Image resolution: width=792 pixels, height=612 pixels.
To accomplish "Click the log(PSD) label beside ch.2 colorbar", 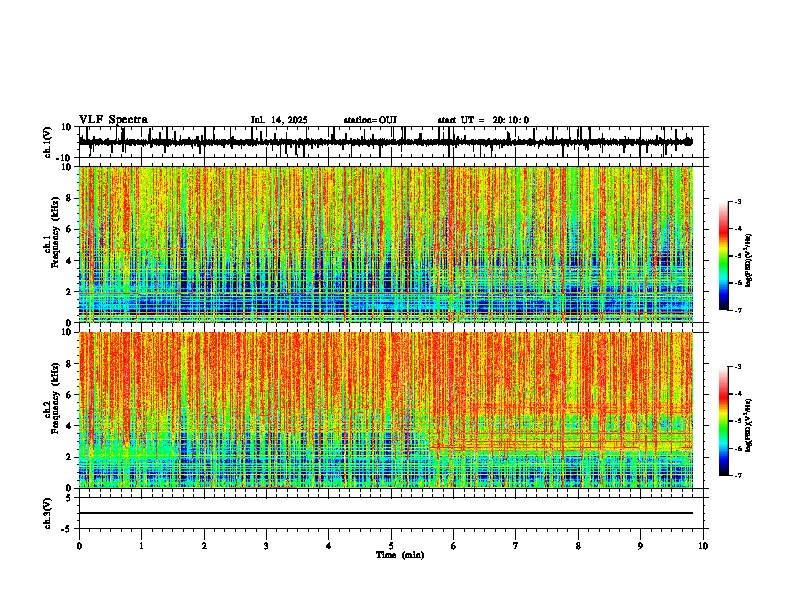I will point(749,425).
